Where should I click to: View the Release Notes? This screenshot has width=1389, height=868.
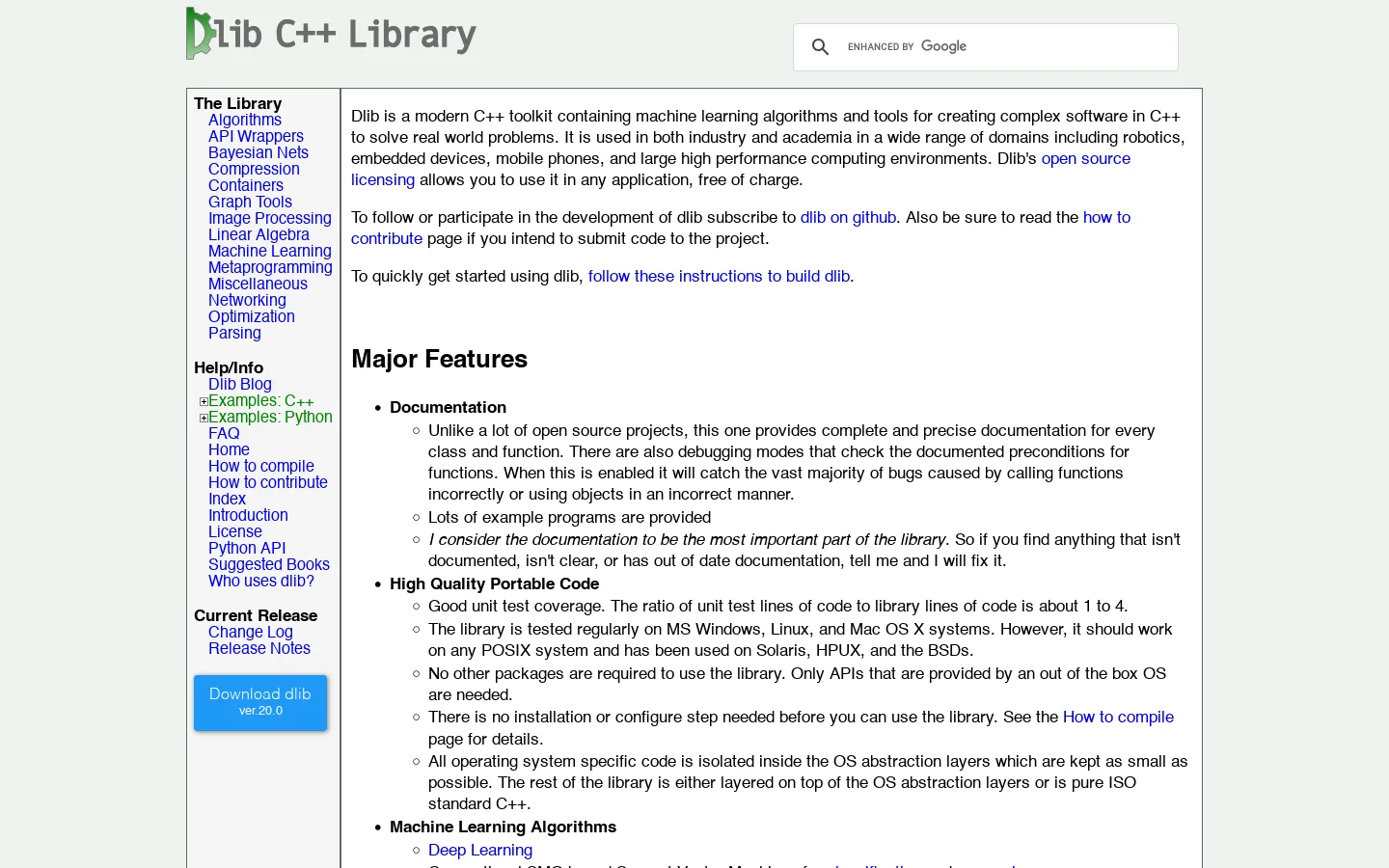259,648
